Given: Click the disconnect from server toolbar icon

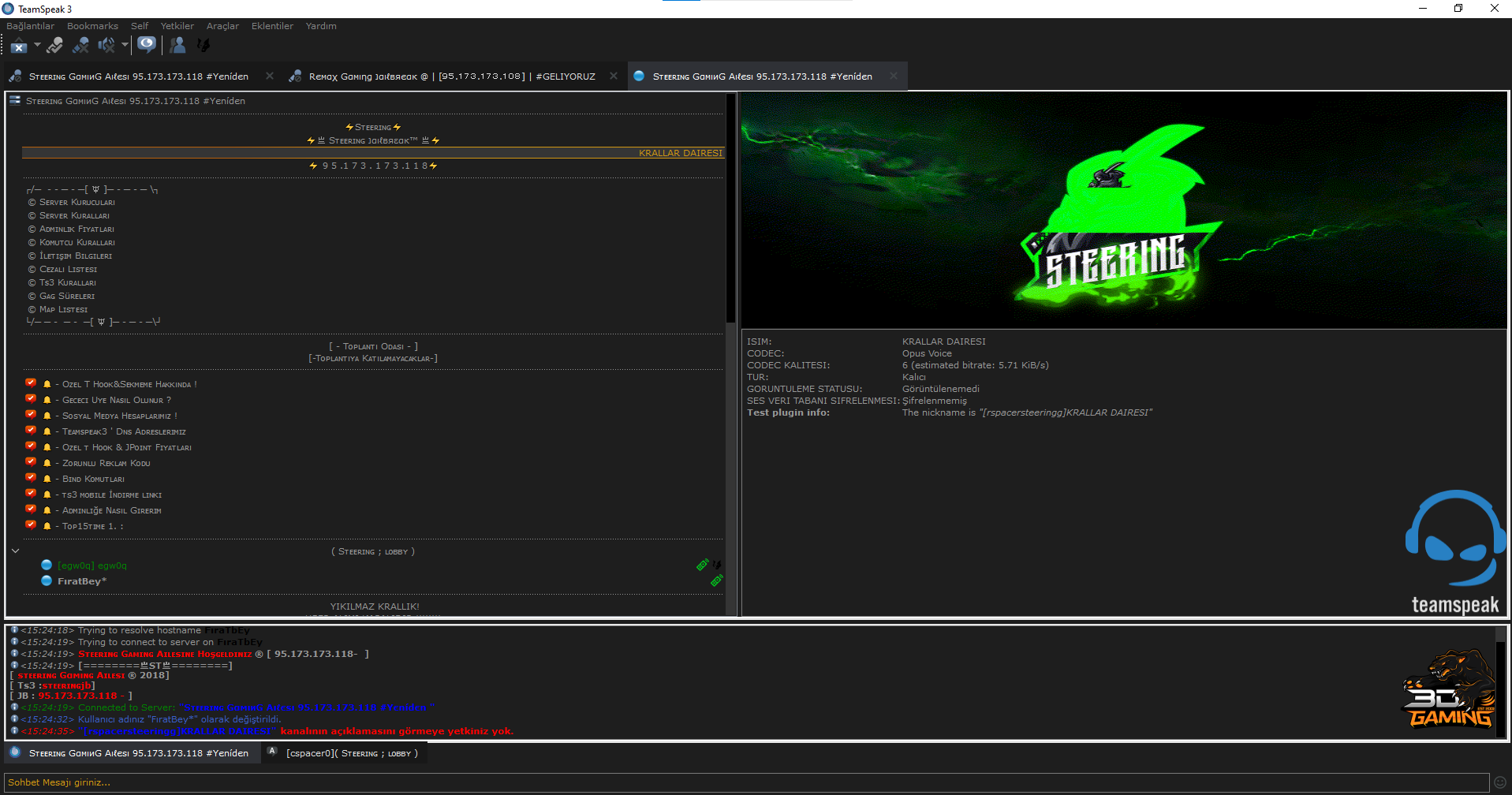Looking at the screenshot, I should coord(19,46).
